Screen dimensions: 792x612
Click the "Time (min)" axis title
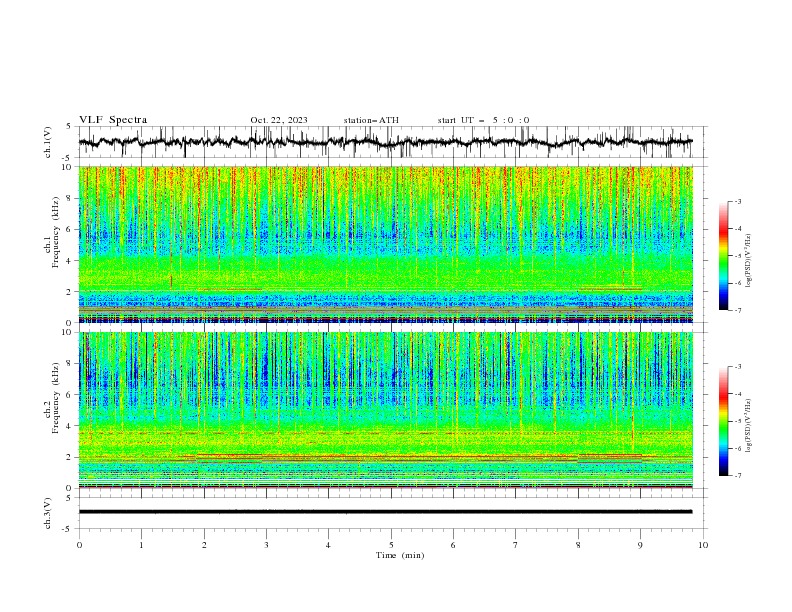[x=400, y=555]
